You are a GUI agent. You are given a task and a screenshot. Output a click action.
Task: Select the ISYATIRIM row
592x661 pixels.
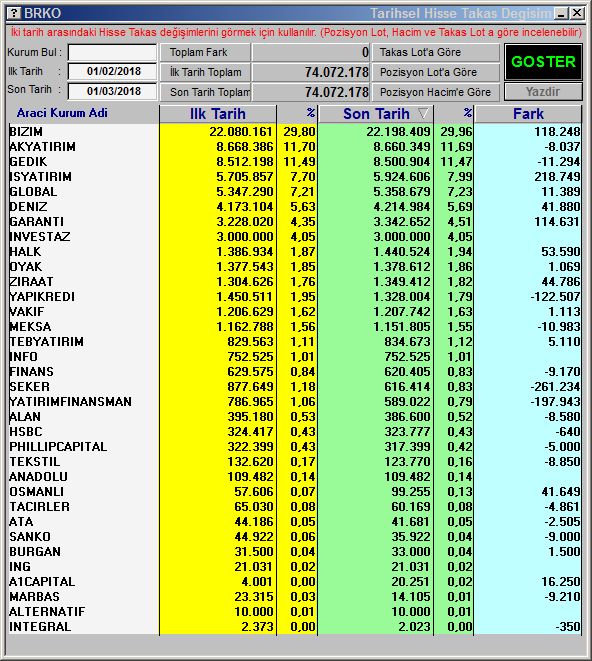[295, 177]
